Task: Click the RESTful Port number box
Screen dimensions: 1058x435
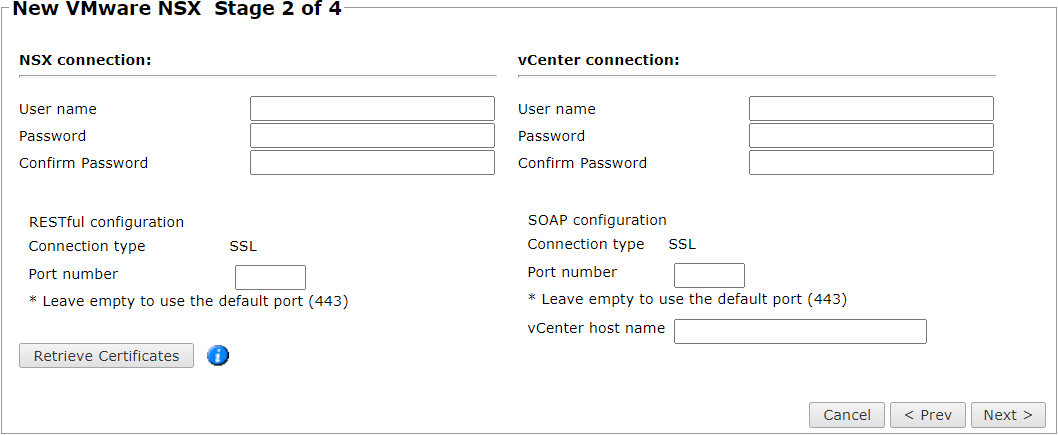Action: pos(271,277)
